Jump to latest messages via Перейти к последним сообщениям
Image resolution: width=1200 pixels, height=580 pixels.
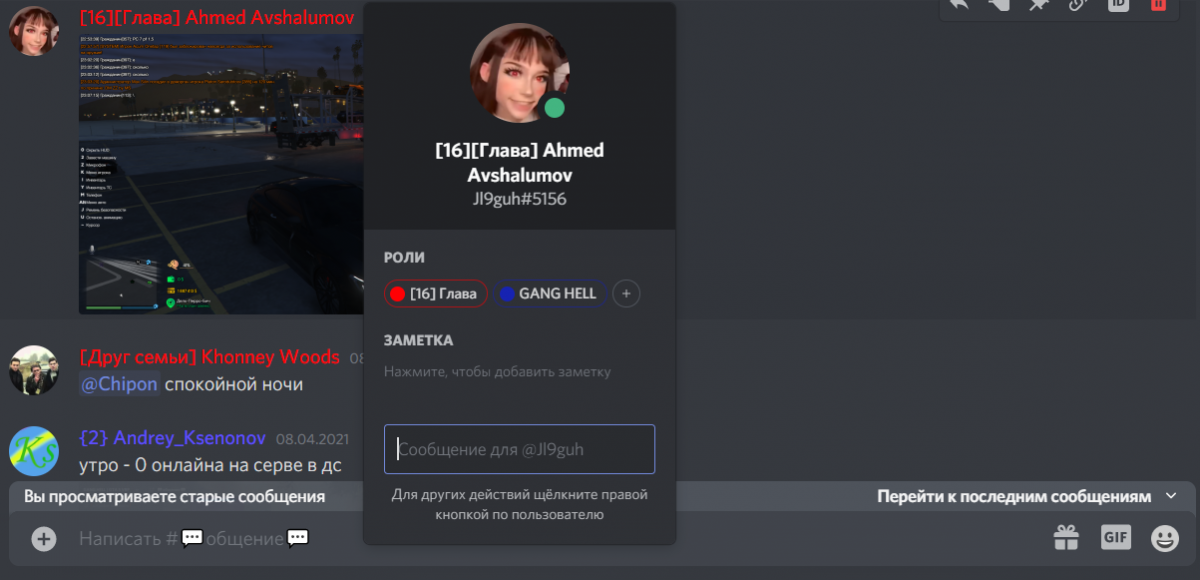coord(1014,497)
